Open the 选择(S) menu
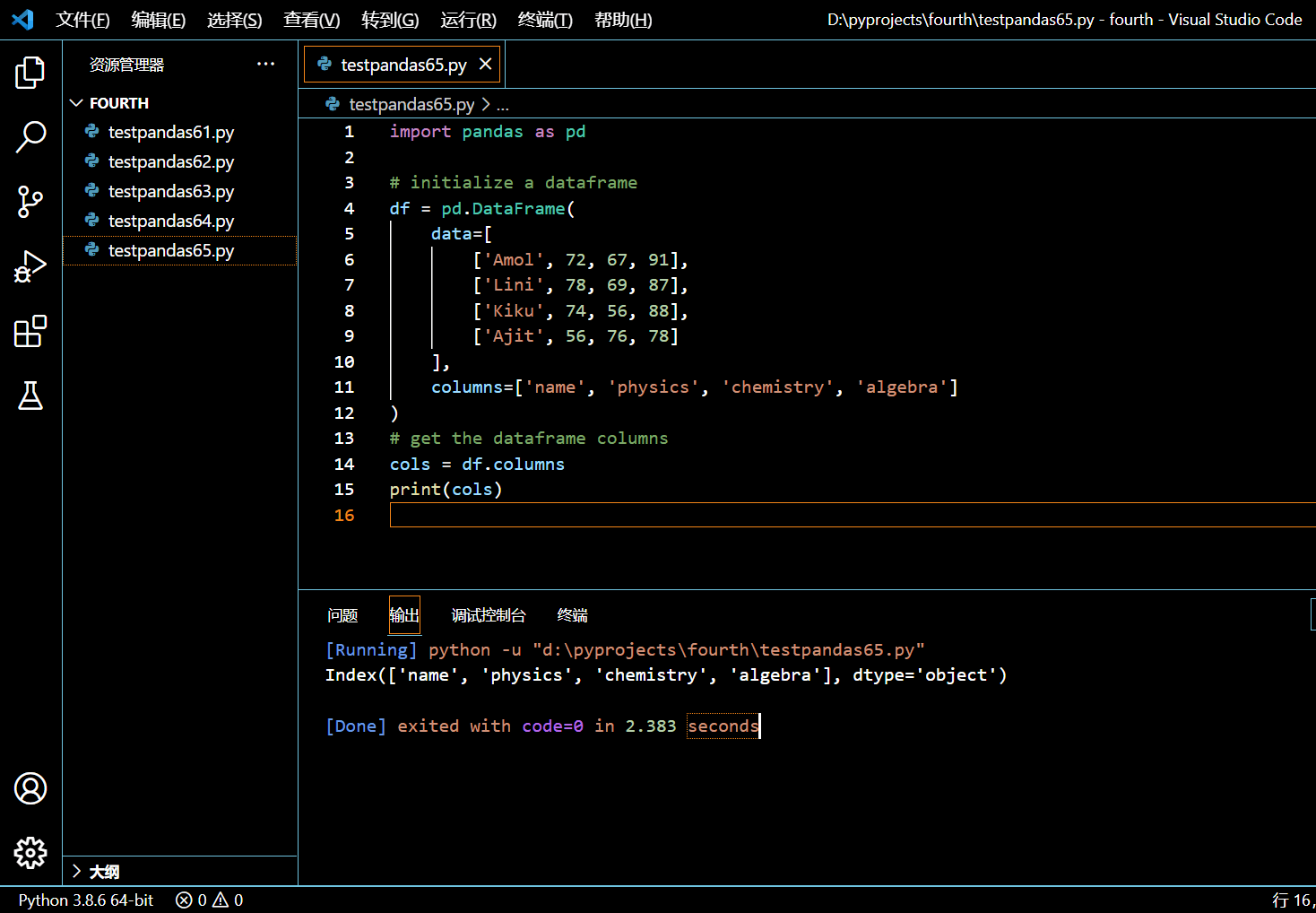Screen dimensions: 1316x913 pyautogui.click(x=234, y=20)
